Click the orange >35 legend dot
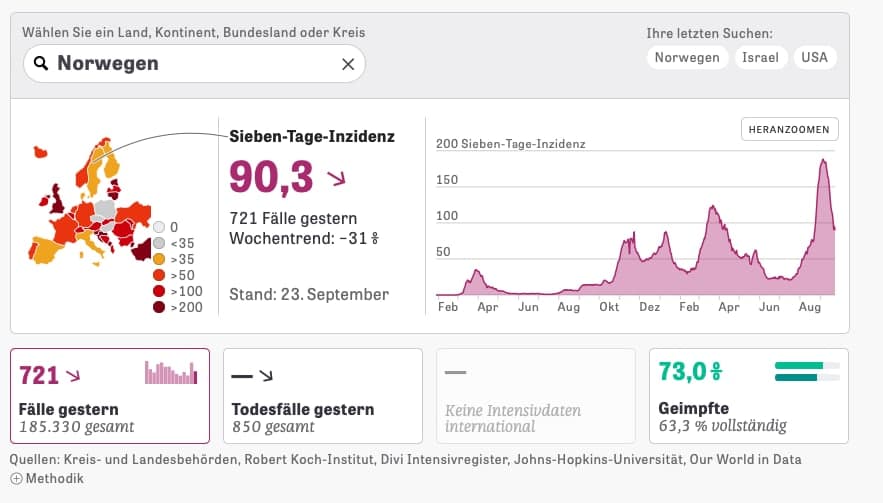Viewport: 883px width, 503px height. pos(159,259)
